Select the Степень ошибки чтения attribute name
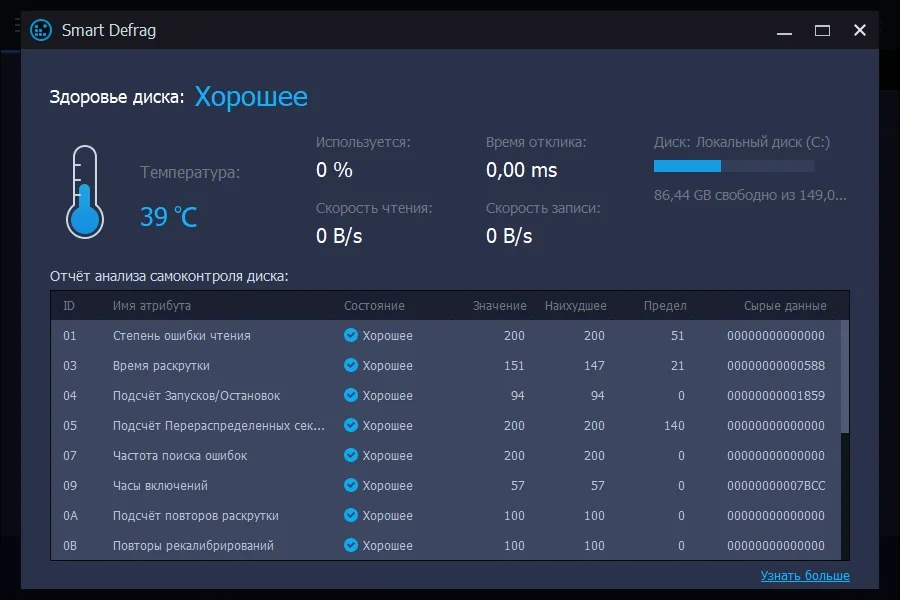The height and width of the screenshot is (600, 900). click(181, 335)
